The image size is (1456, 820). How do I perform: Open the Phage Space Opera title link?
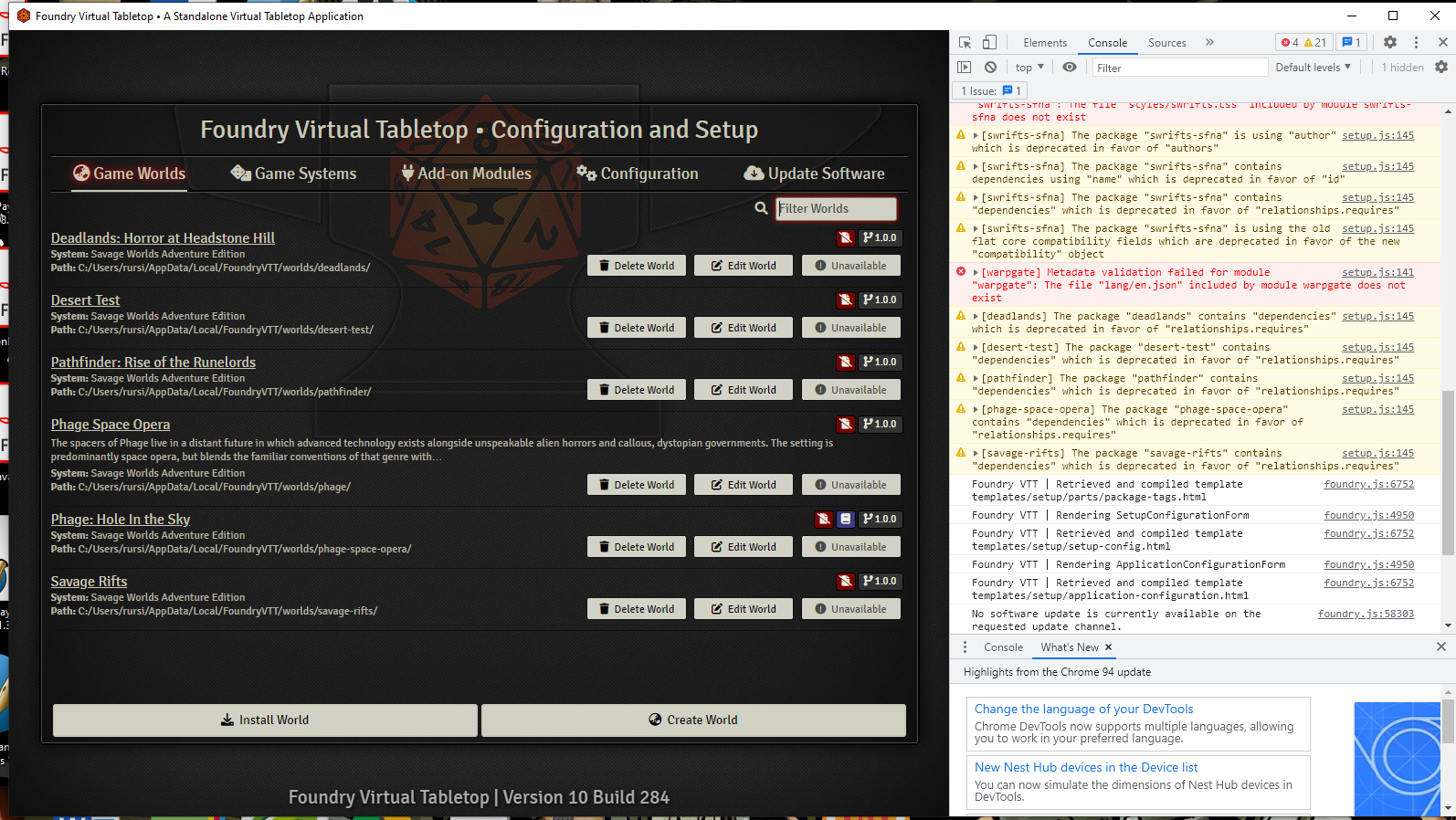click(x=111, y=424)
